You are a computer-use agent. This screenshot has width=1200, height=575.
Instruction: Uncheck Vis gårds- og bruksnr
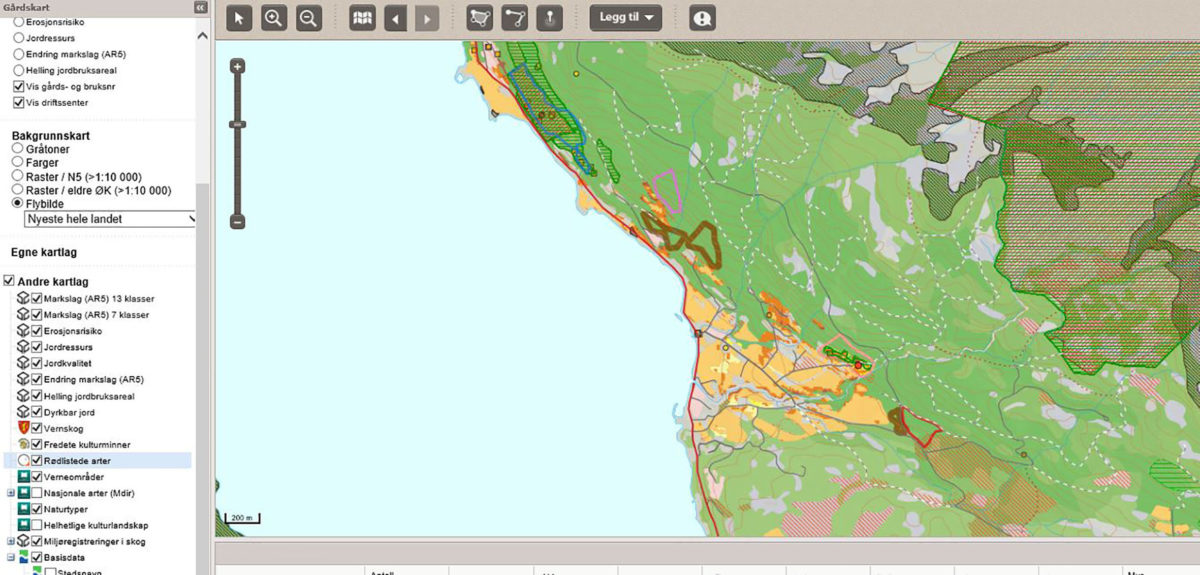(x=18, y=87)
